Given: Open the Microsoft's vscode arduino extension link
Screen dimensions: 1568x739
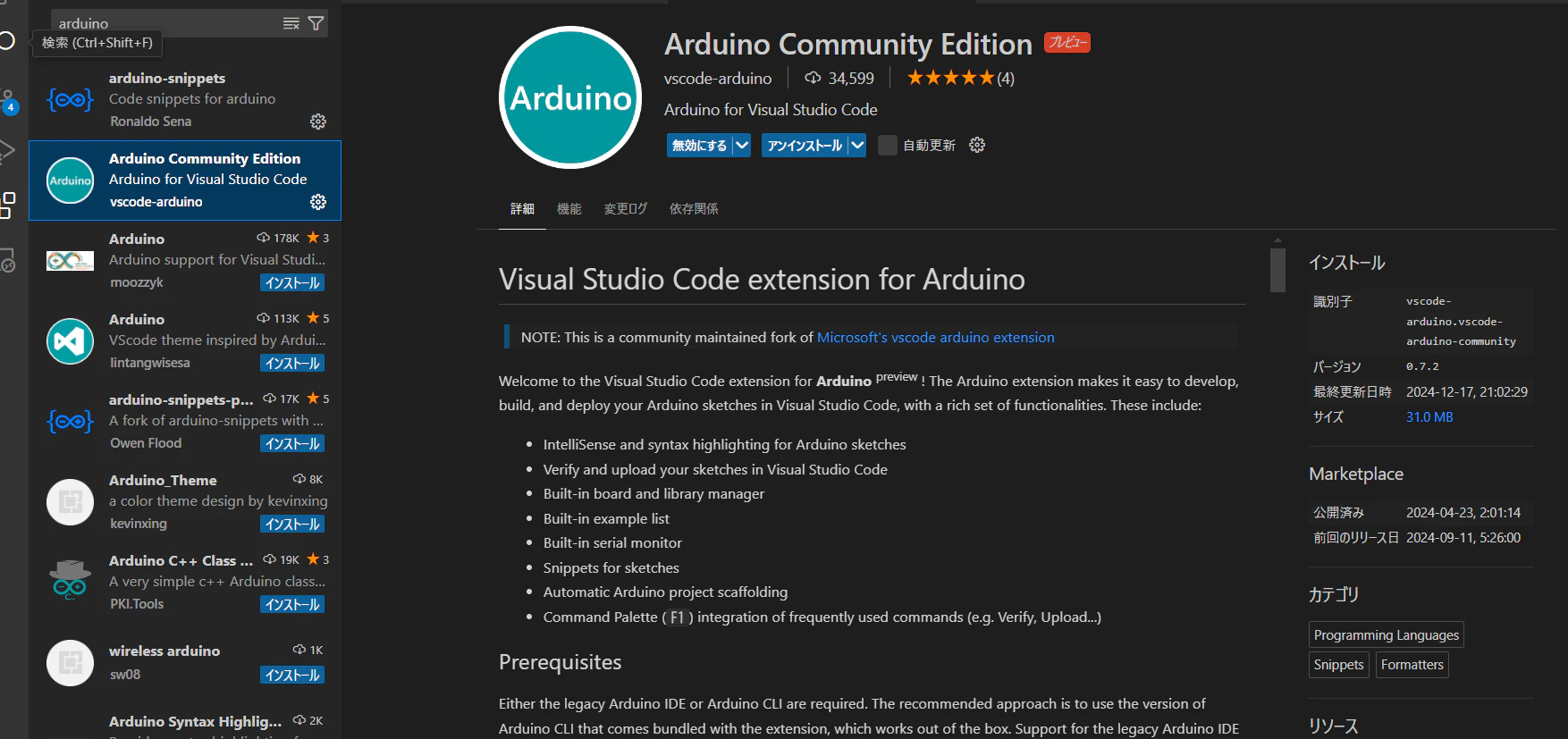Looking at the screenshot, I should click(935, 337).
